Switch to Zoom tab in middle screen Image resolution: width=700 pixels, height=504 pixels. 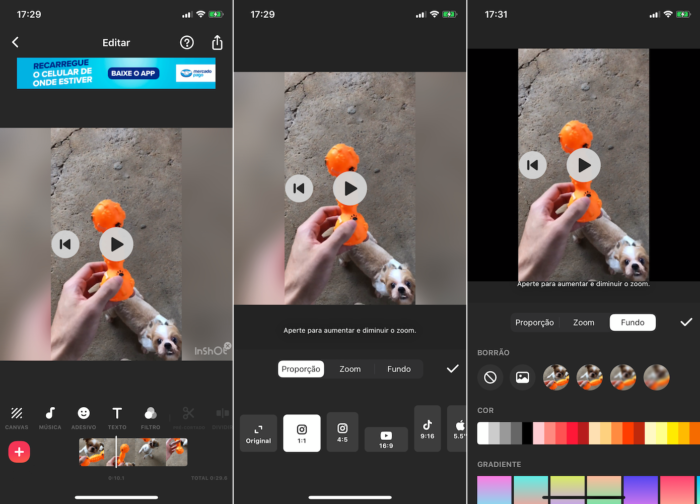350,369
